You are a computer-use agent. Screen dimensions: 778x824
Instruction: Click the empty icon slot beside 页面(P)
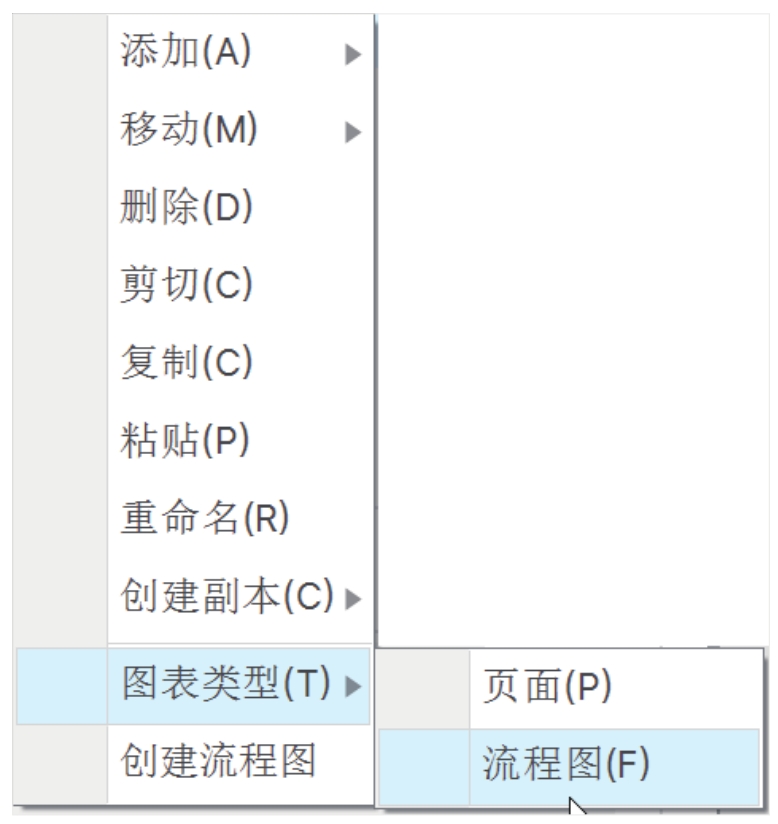click(424, 686)
